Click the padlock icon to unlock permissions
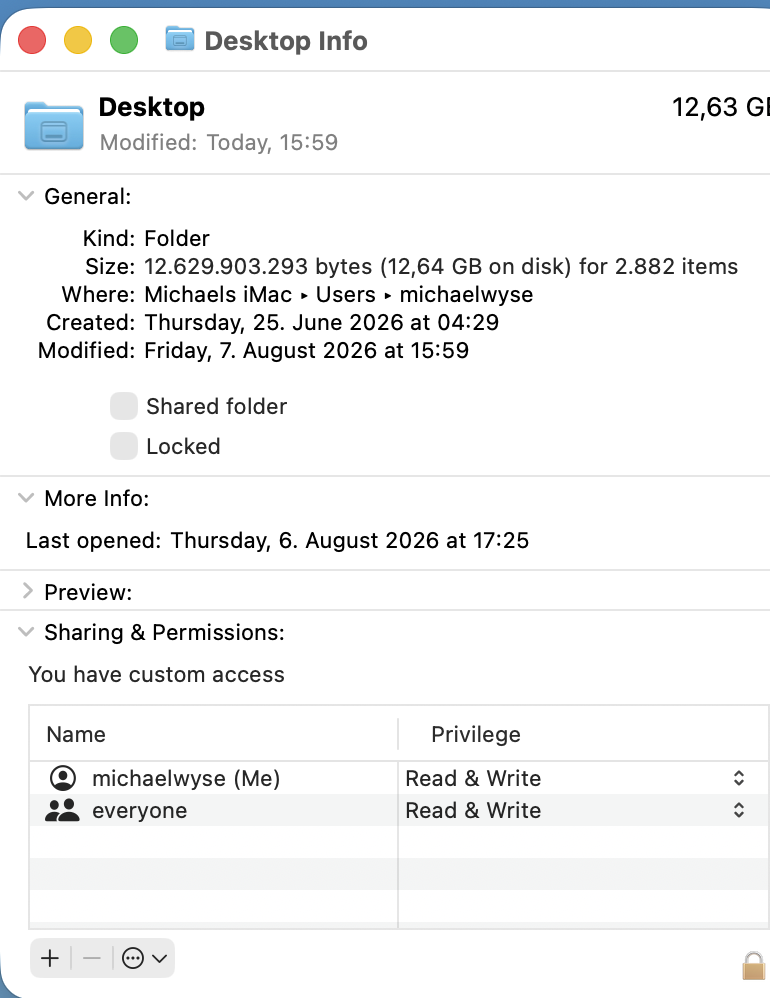The image size is (770, 998). click(753, 966)
